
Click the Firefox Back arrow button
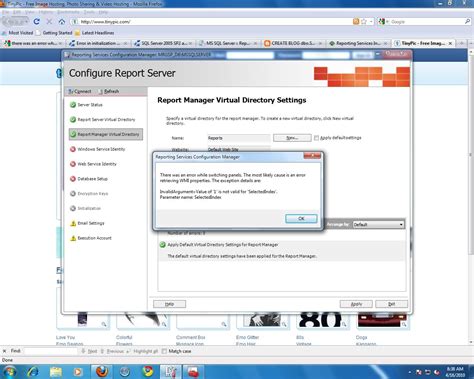pyautogui.click(x=9, y=22)
